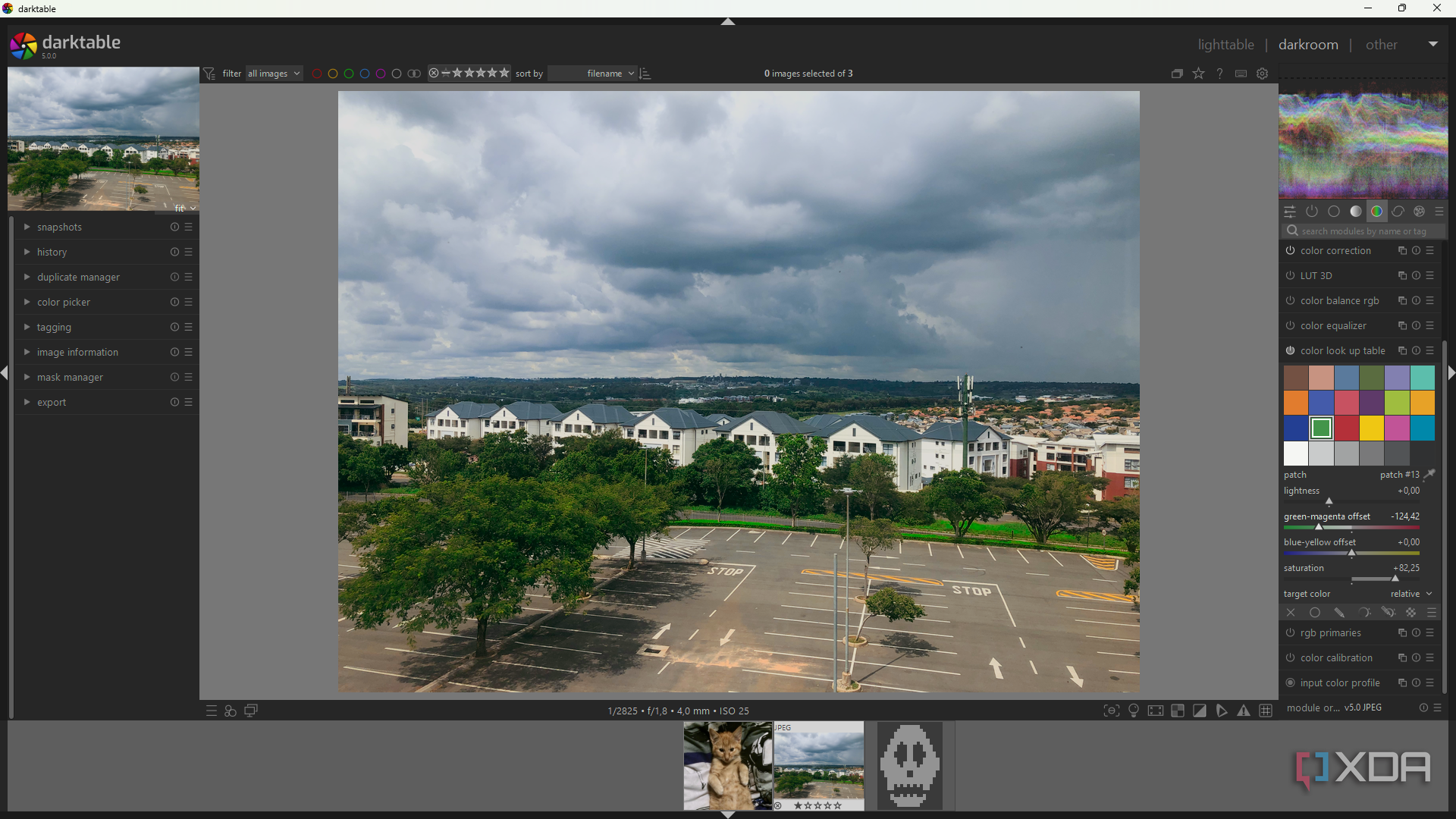This screenshot has height=819, width=1456.
Task: Enable the color correction module
Action: pyautogui.click(x=1290, y=251)
